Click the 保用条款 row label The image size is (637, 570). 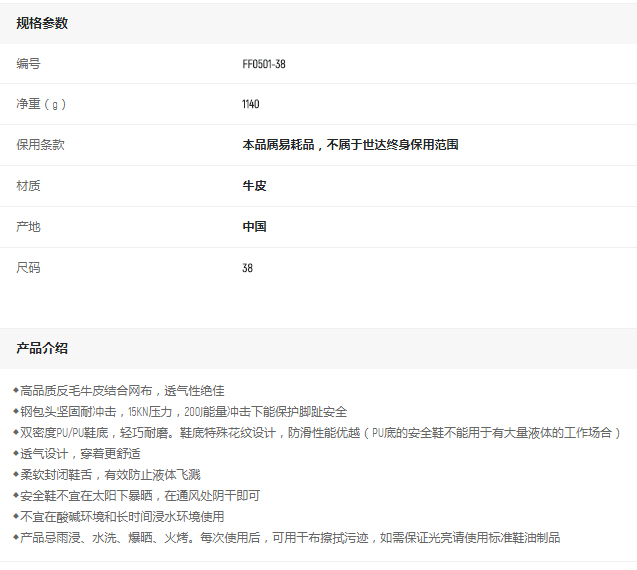pos(40,145)
